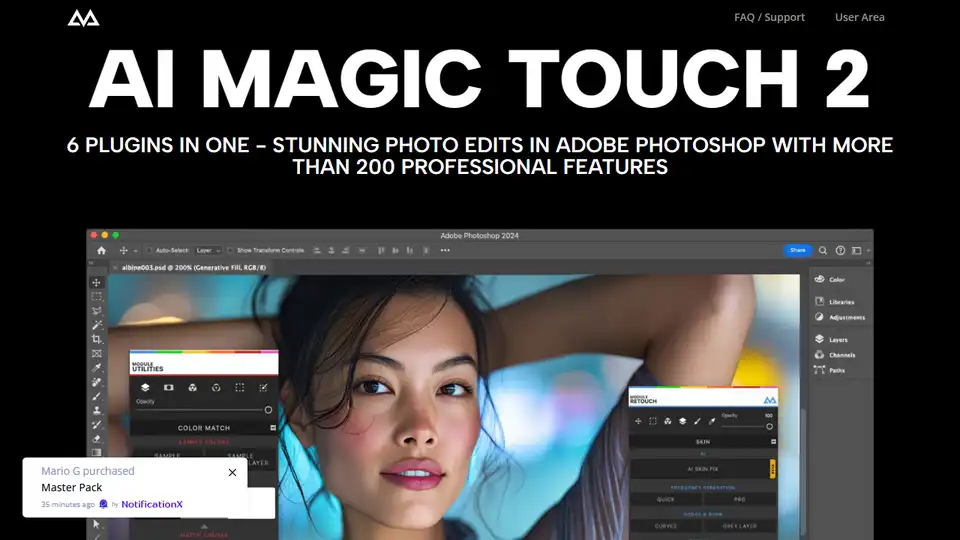
Task: Open the FAQ / Support page
Action: (769, 17)
